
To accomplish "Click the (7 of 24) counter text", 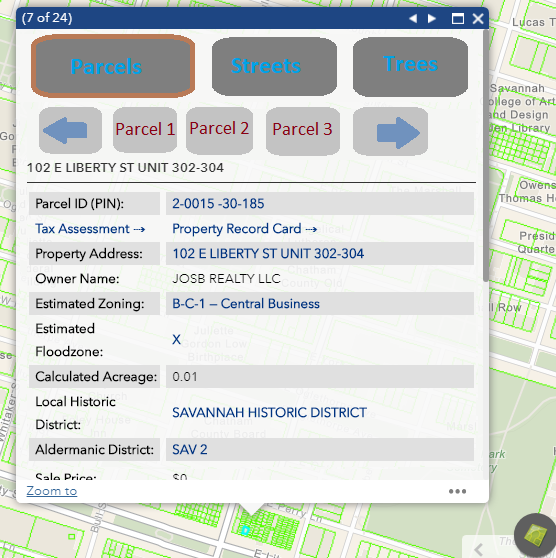I will 47,18.
